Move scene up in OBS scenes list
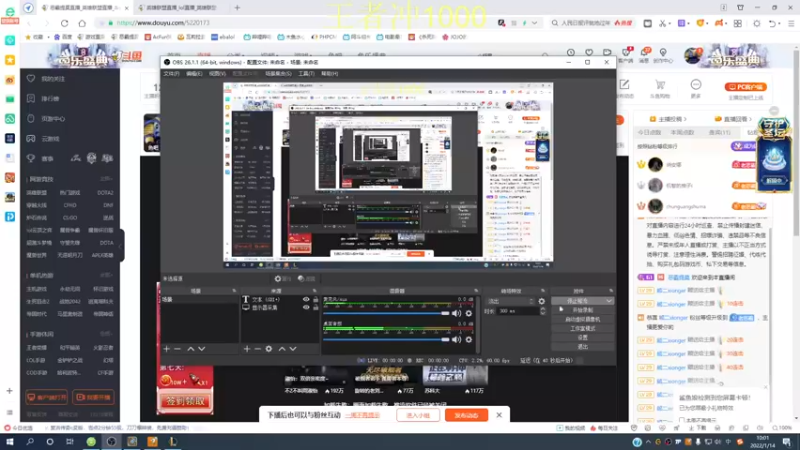This screenshot has height=450, width=800. click(190, 349)
